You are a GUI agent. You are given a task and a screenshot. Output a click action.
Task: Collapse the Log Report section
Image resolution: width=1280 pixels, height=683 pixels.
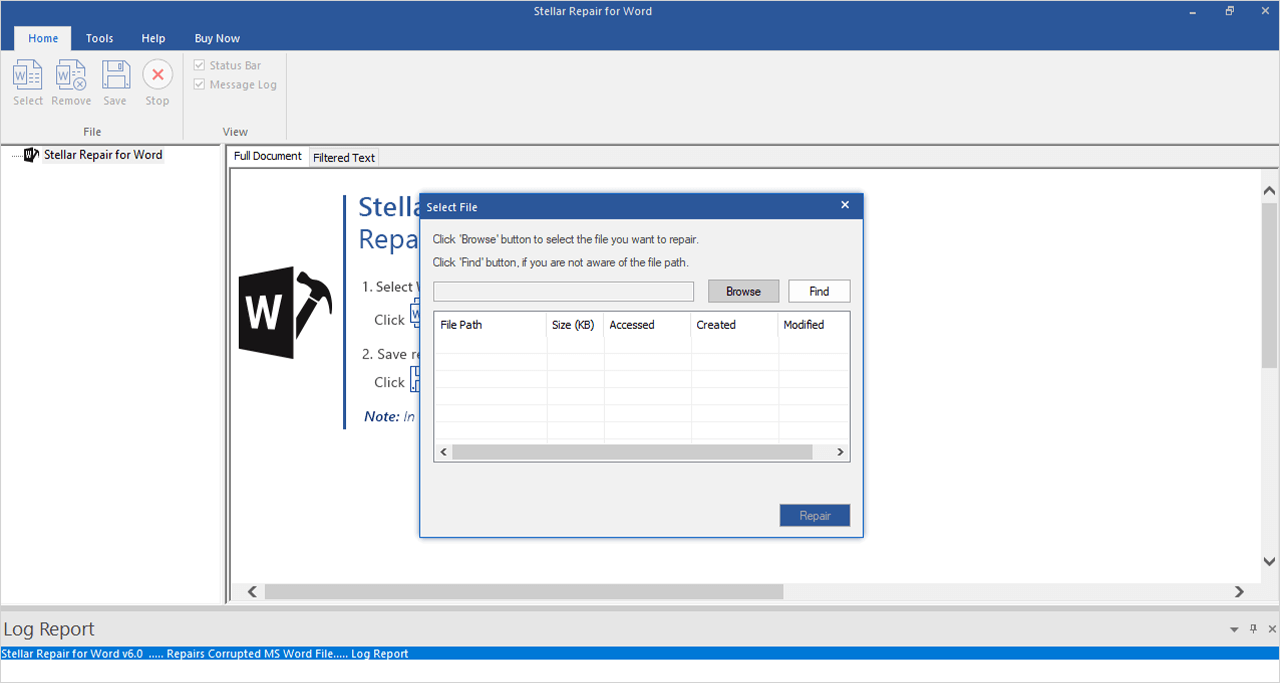[x=1233, y=628]
